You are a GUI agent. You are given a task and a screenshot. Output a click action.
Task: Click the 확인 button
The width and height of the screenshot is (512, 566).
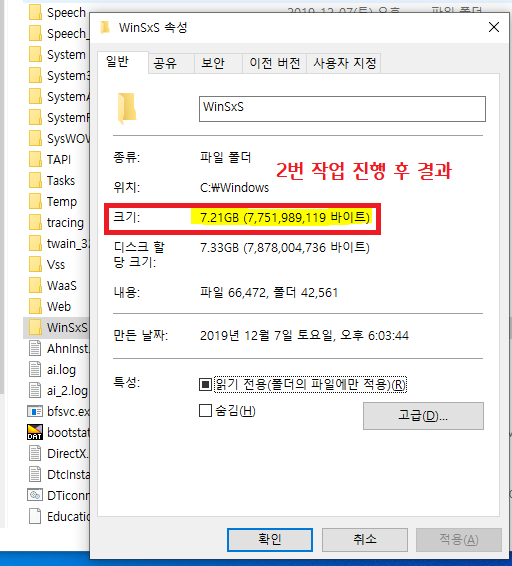[270, 540]
